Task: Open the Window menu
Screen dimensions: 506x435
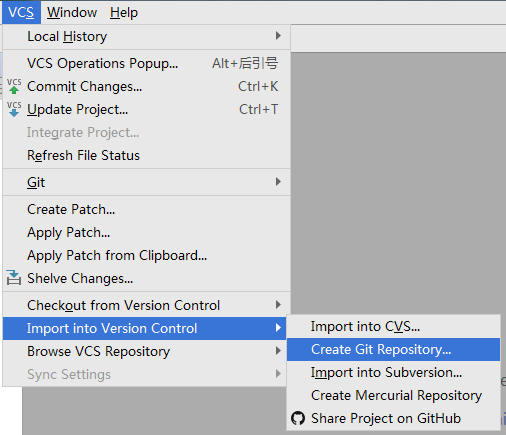Action: [x=72, y=12]
